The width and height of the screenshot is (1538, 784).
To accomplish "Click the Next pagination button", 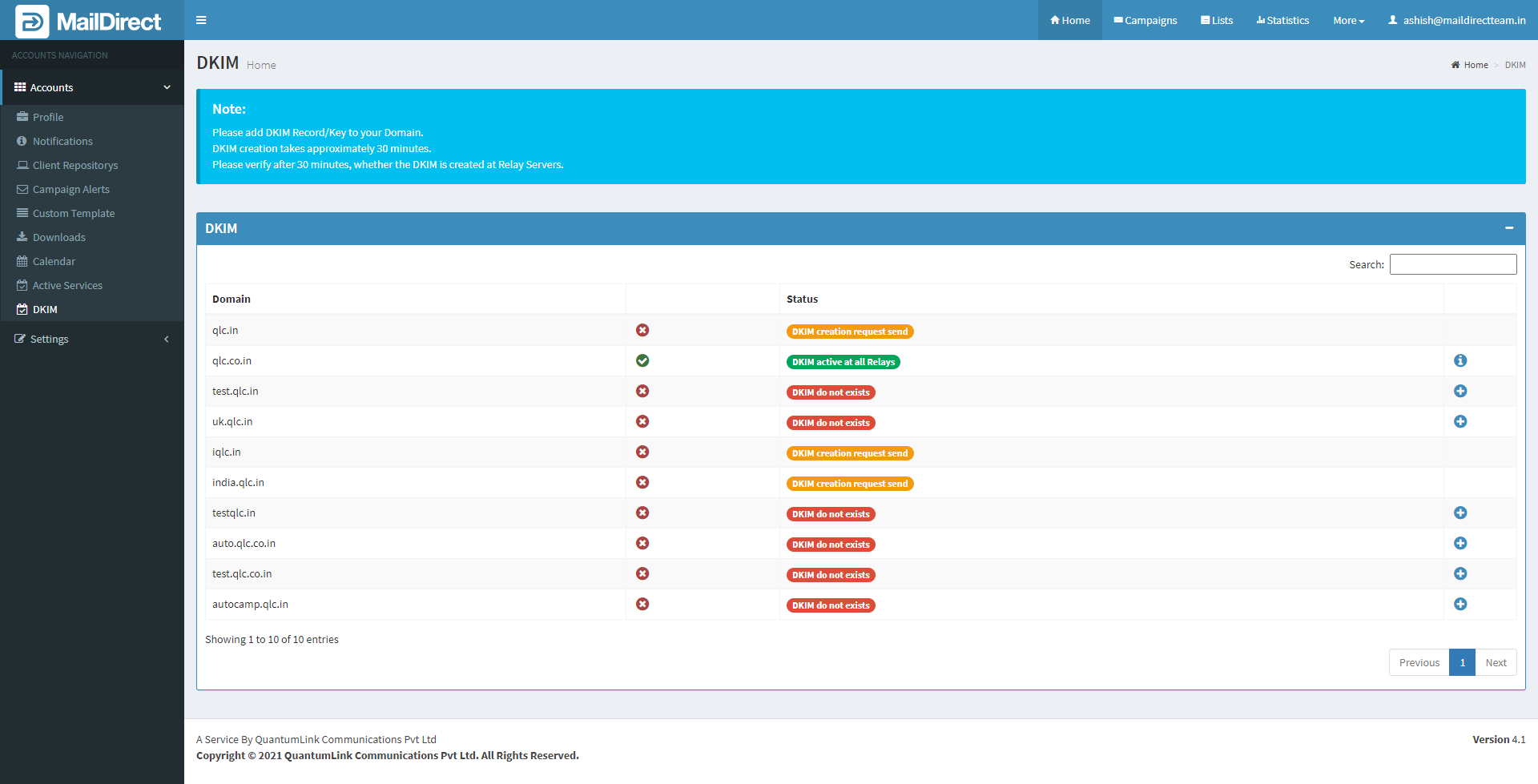I will click(x=1495, y=662).
